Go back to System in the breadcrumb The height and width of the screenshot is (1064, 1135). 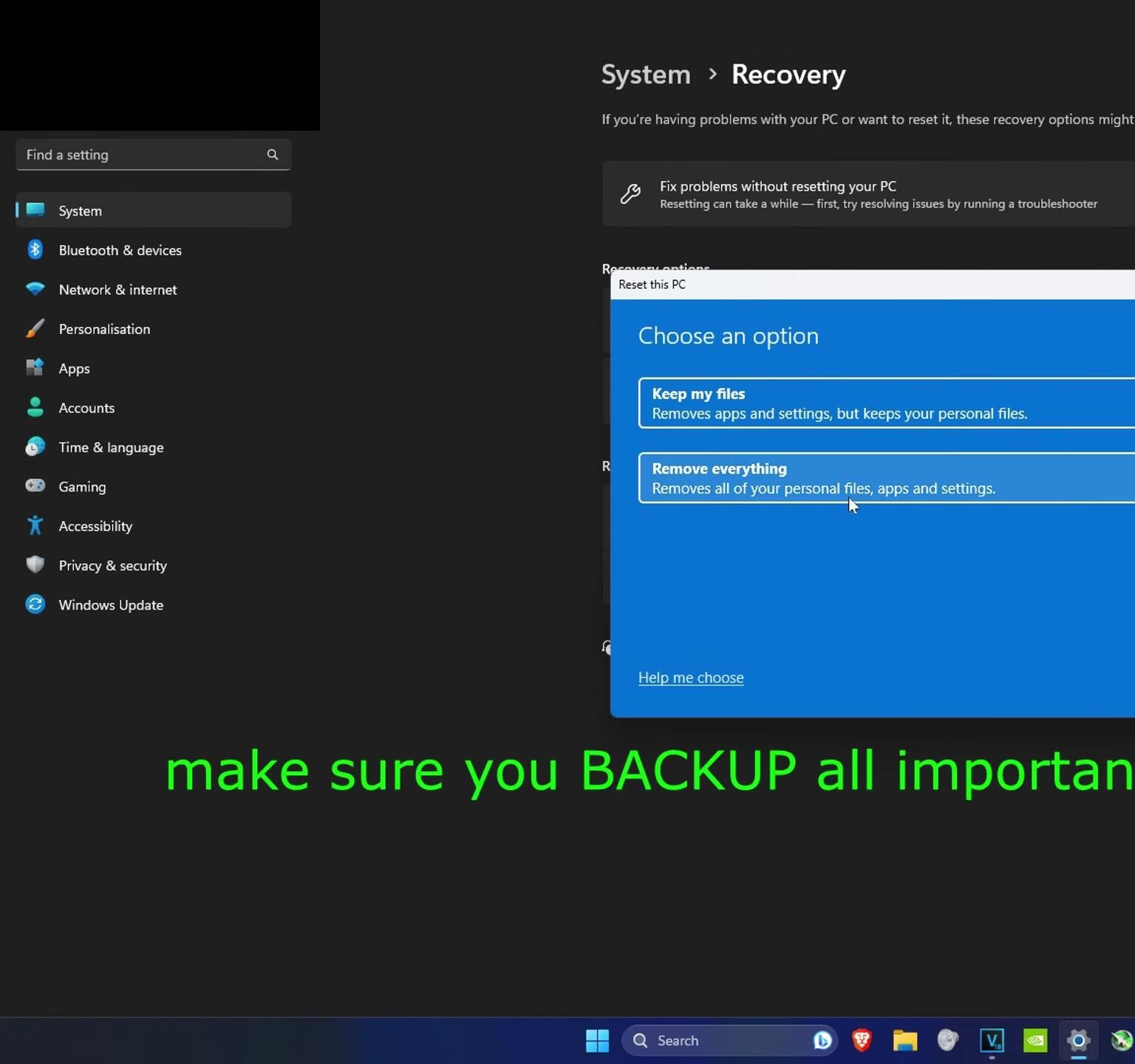tap(646, 75)
